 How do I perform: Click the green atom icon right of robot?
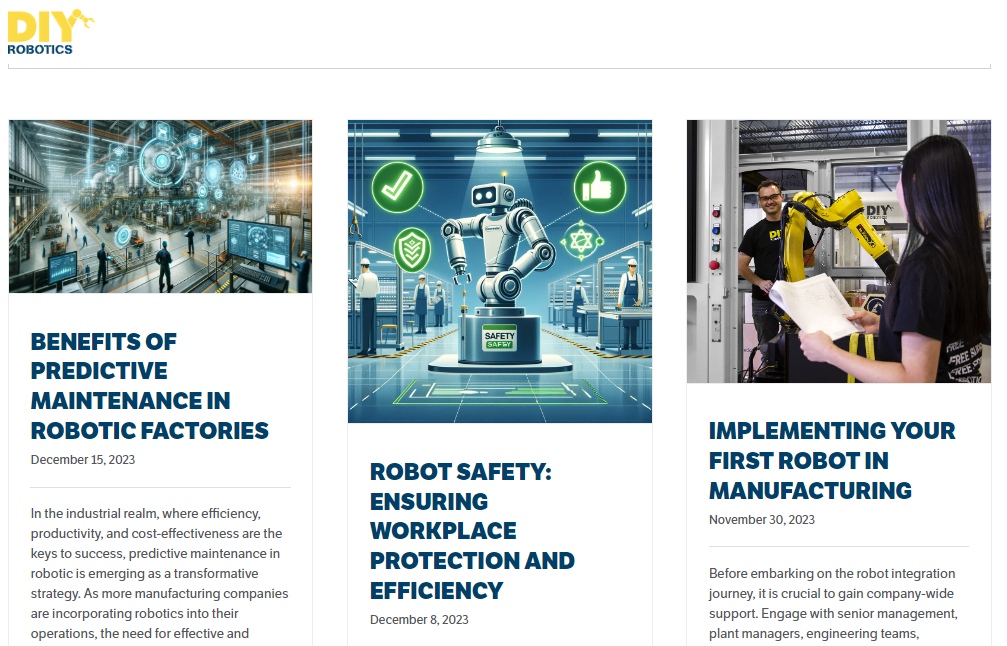581,243
